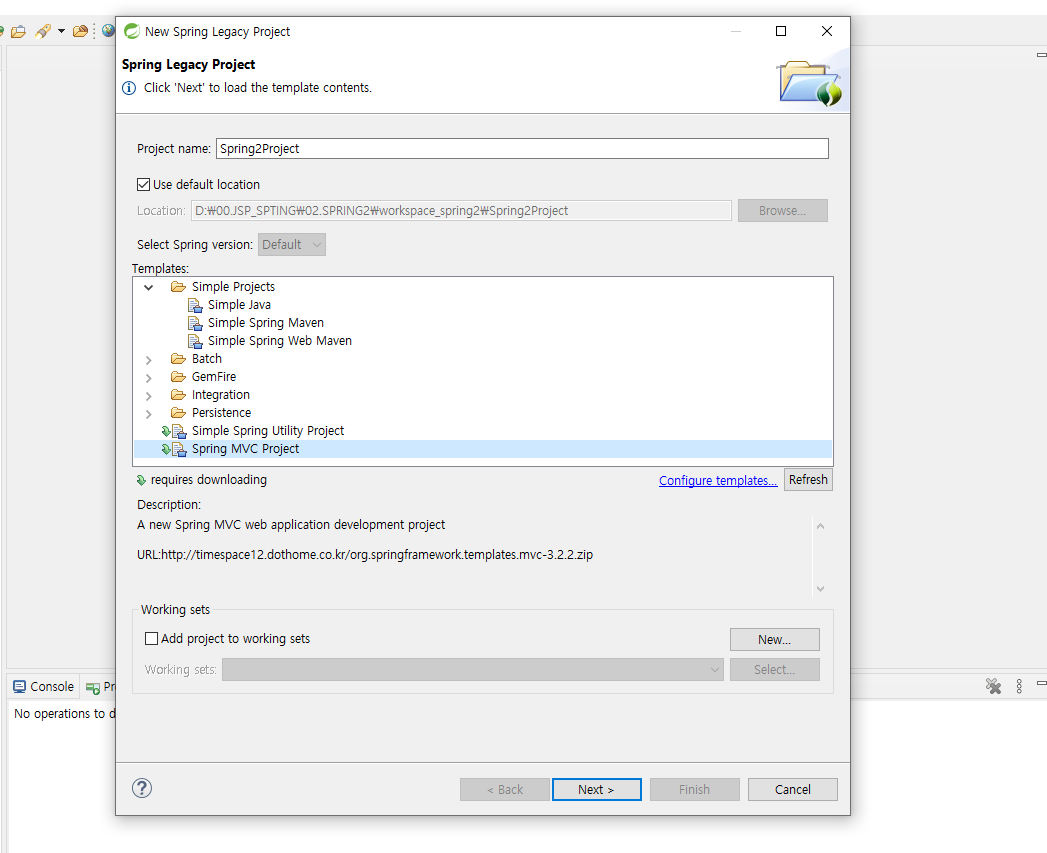Click the globe web browser toolbar icon
The height and width of the screenshot is (853, 1047).
[108, 31]
